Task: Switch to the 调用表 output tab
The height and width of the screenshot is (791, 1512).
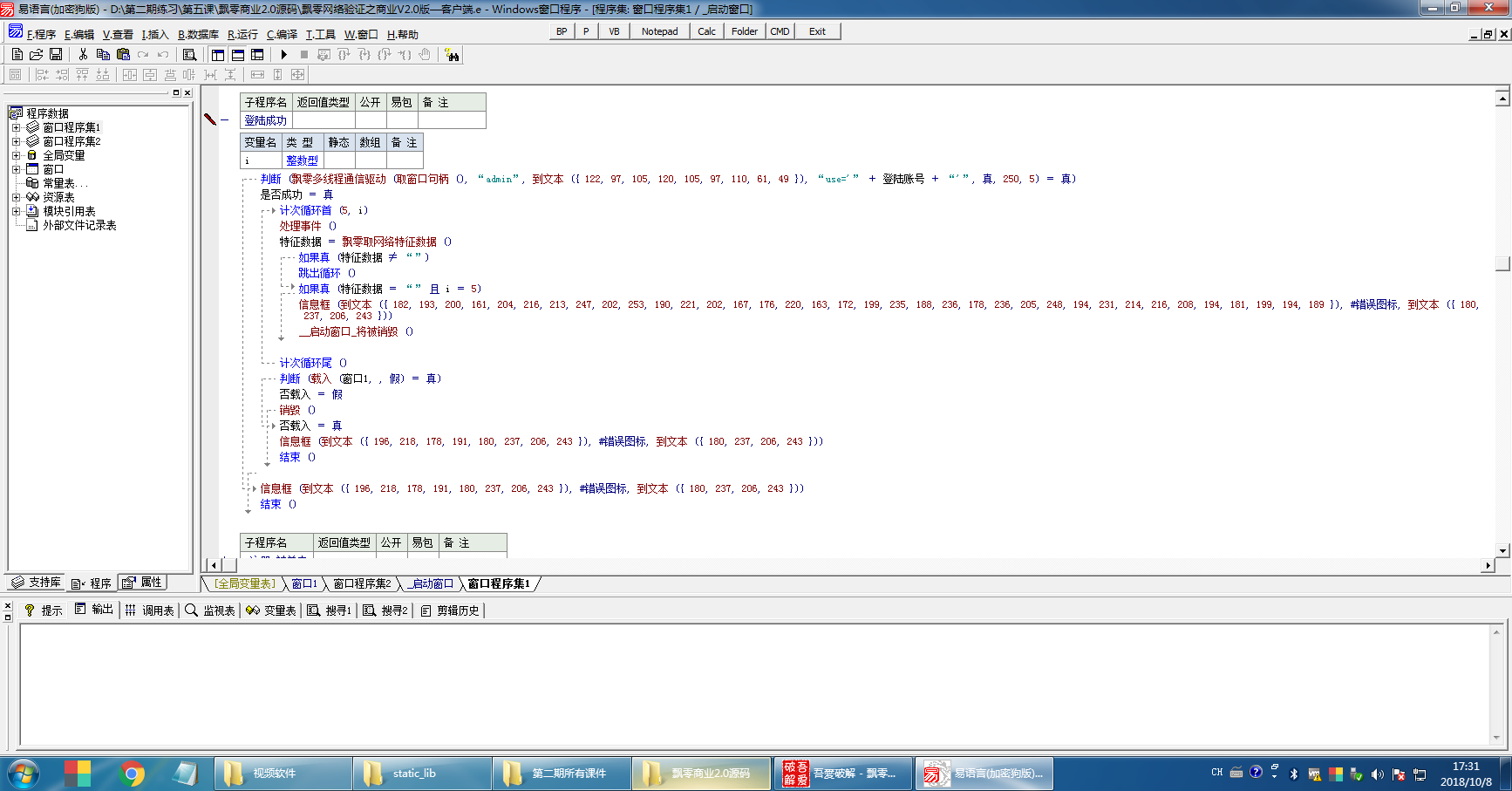Action: [149, 610]
